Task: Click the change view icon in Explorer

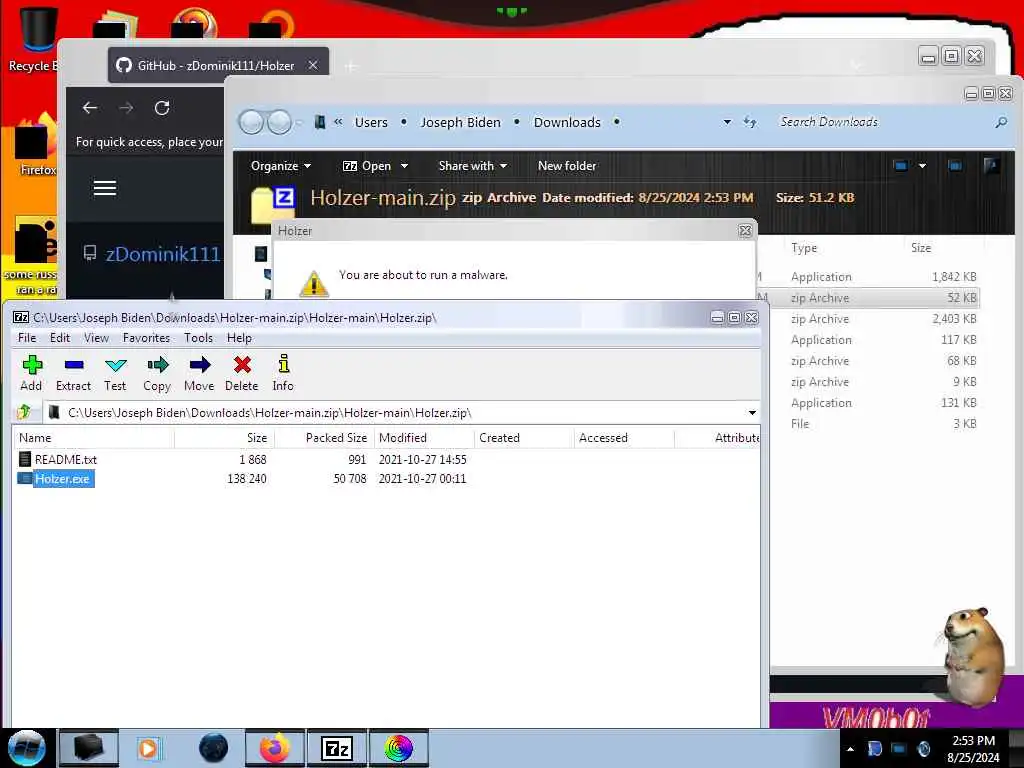Action: (x=901, y=166)
